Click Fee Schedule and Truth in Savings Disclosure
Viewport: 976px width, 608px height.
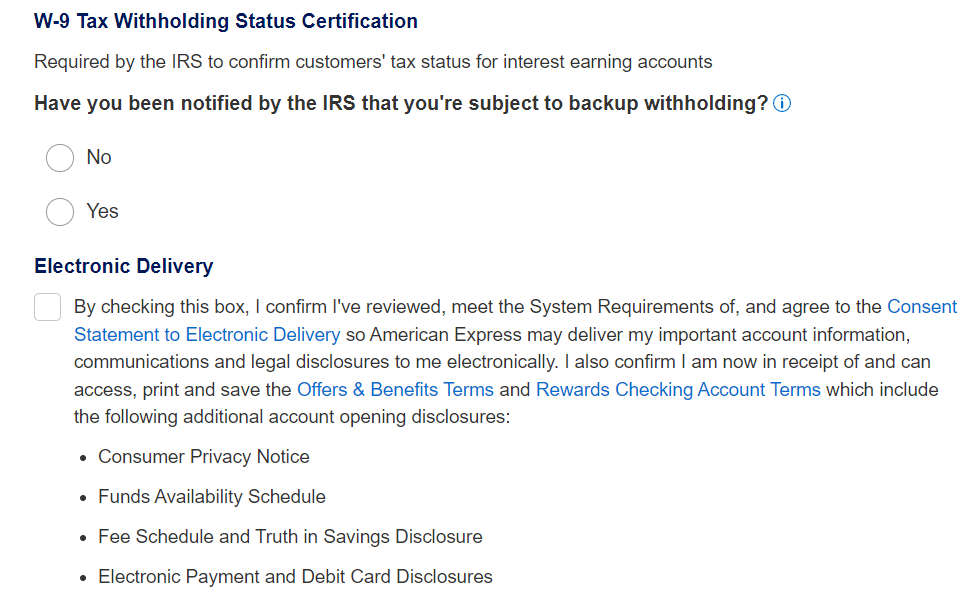pos(290,537)
